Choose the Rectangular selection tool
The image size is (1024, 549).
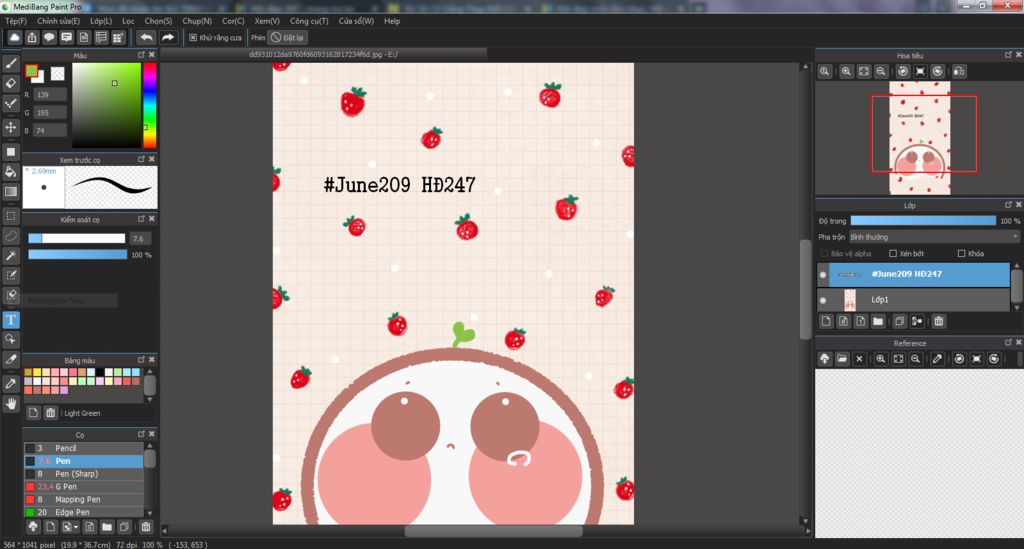click(10, 216)
